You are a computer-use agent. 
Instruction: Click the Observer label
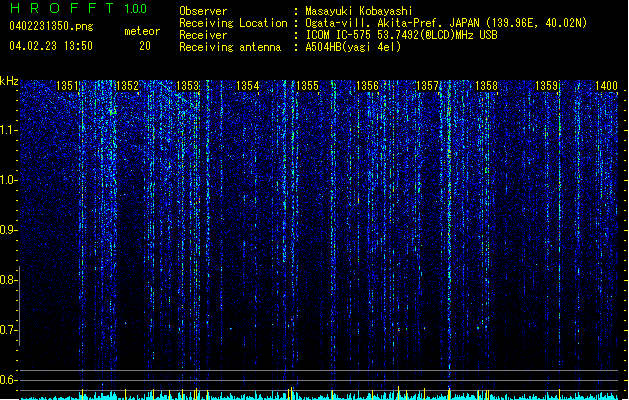point(203,11)
